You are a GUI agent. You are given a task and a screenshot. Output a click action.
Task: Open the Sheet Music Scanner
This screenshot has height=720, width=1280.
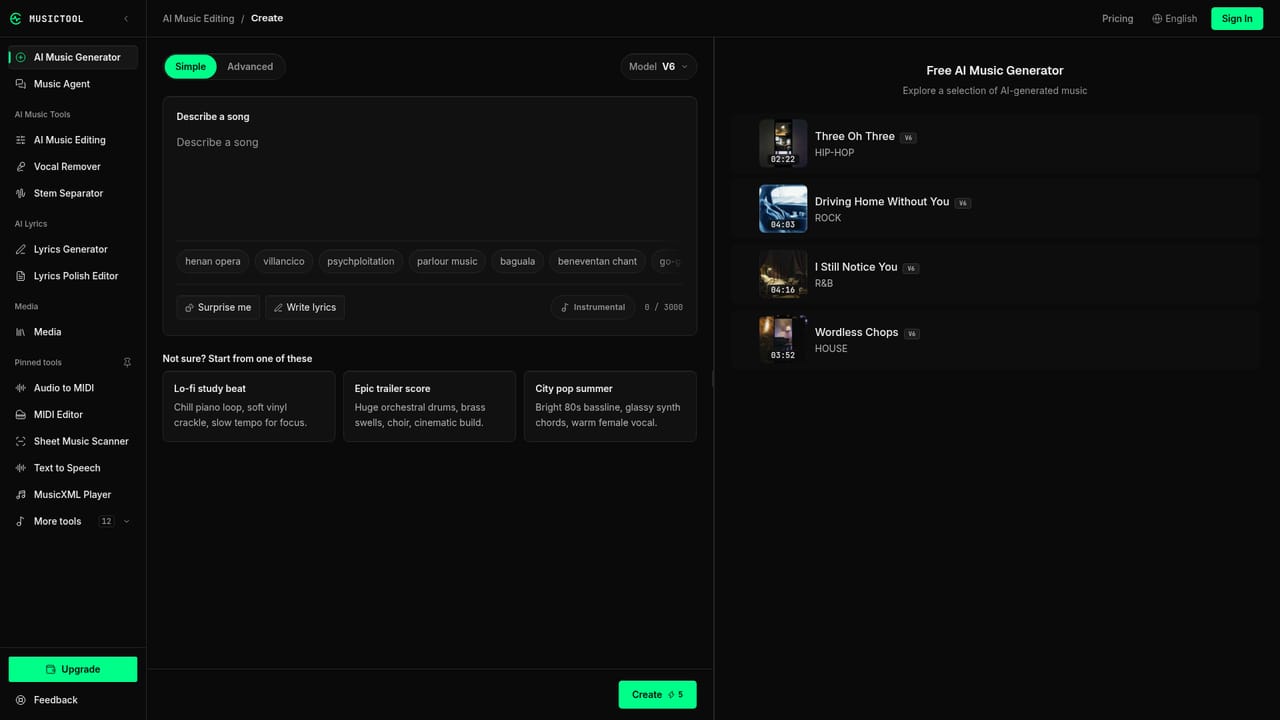tap(73, 441)
